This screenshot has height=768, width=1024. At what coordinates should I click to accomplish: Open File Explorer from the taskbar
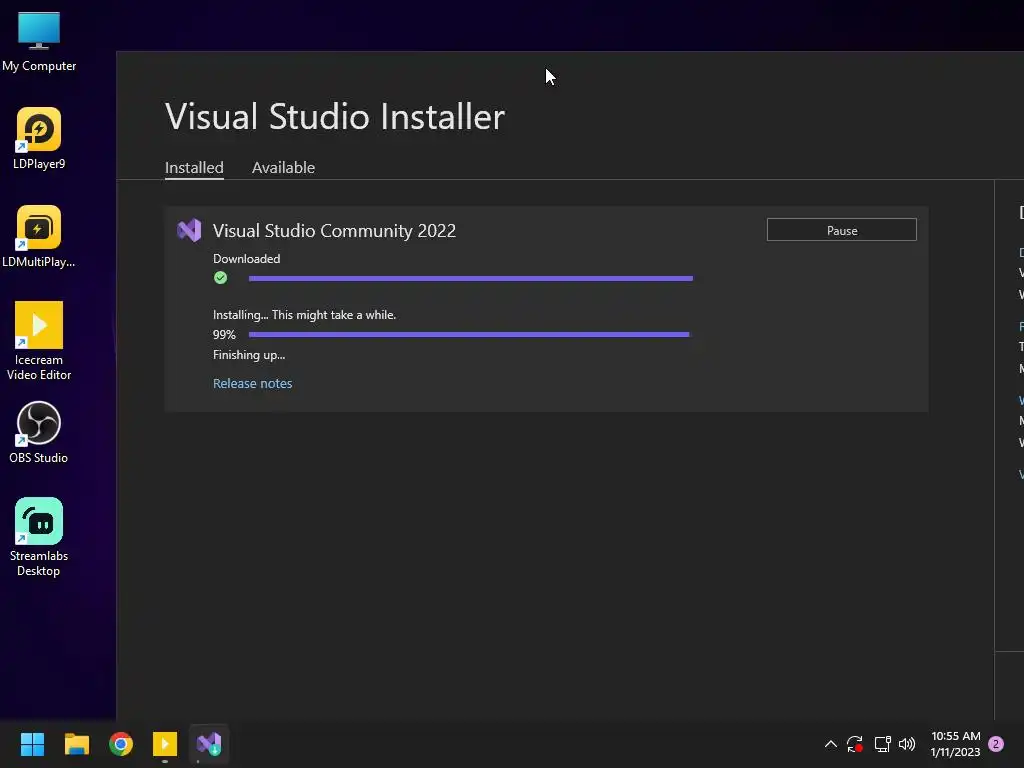pos(76,744)
